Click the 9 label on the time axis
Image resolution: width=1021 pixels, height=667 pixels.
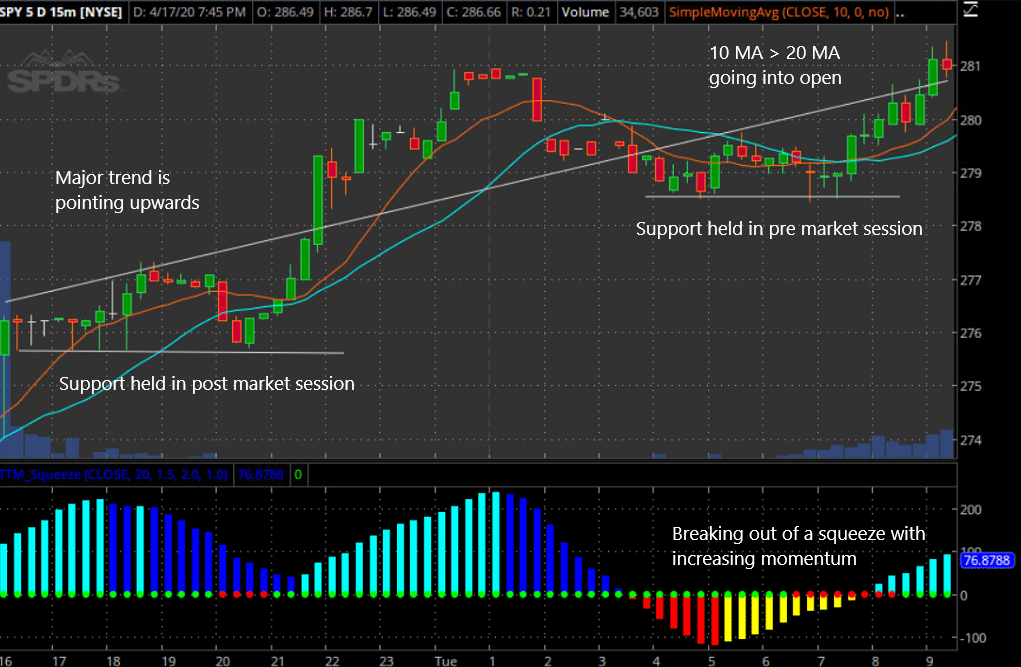click(930, 660)
